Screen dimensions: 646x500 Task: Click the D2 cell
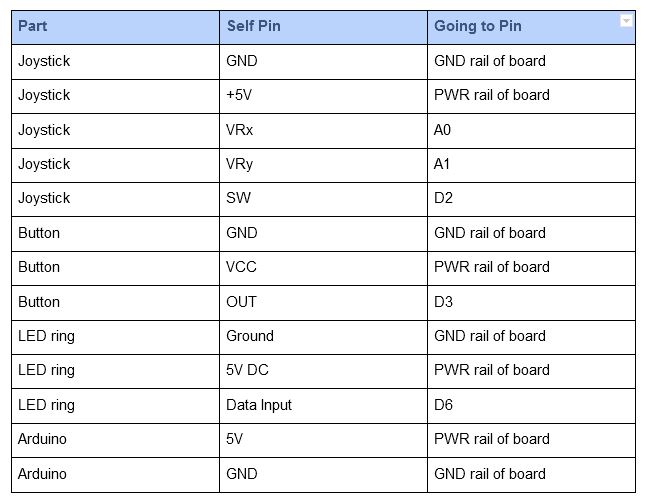[x=443, y=198]
